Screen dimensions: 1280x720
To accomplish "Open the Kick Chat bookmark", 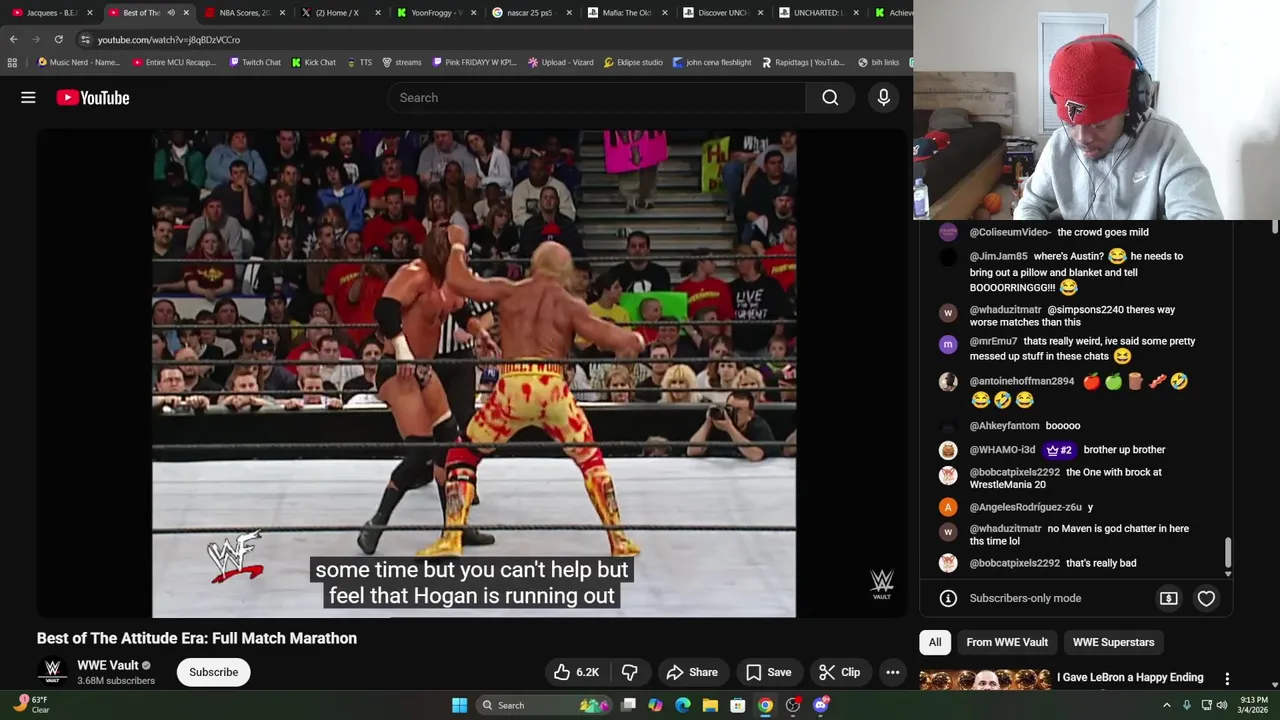I will (314, 62).
